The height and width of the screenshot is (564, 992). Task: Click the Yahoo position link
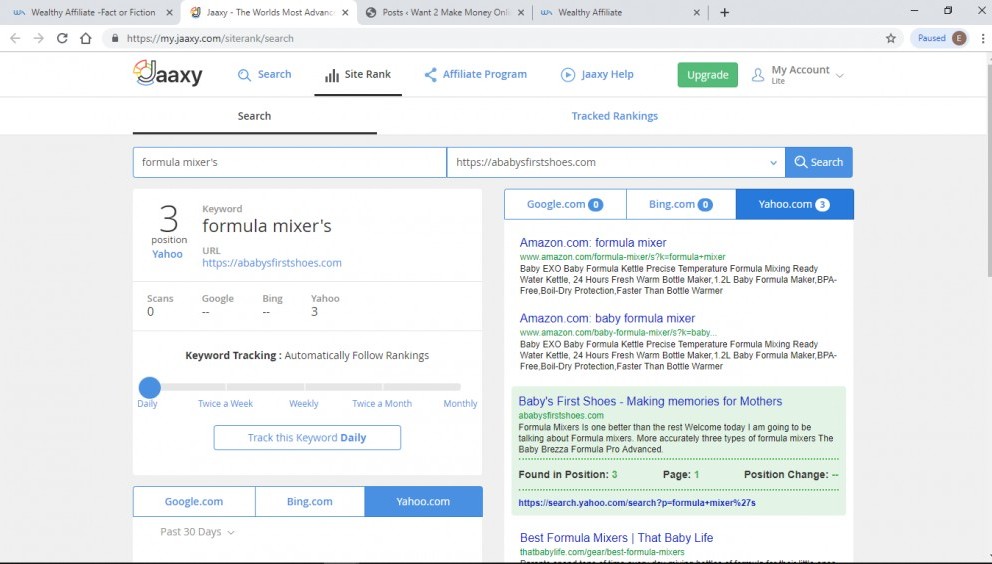coord(167,254)
